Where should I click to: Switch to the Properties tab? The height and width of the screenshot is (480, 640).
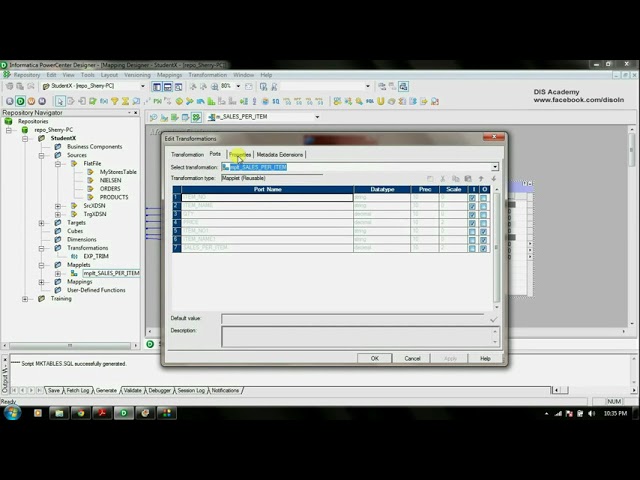(240, 155)
